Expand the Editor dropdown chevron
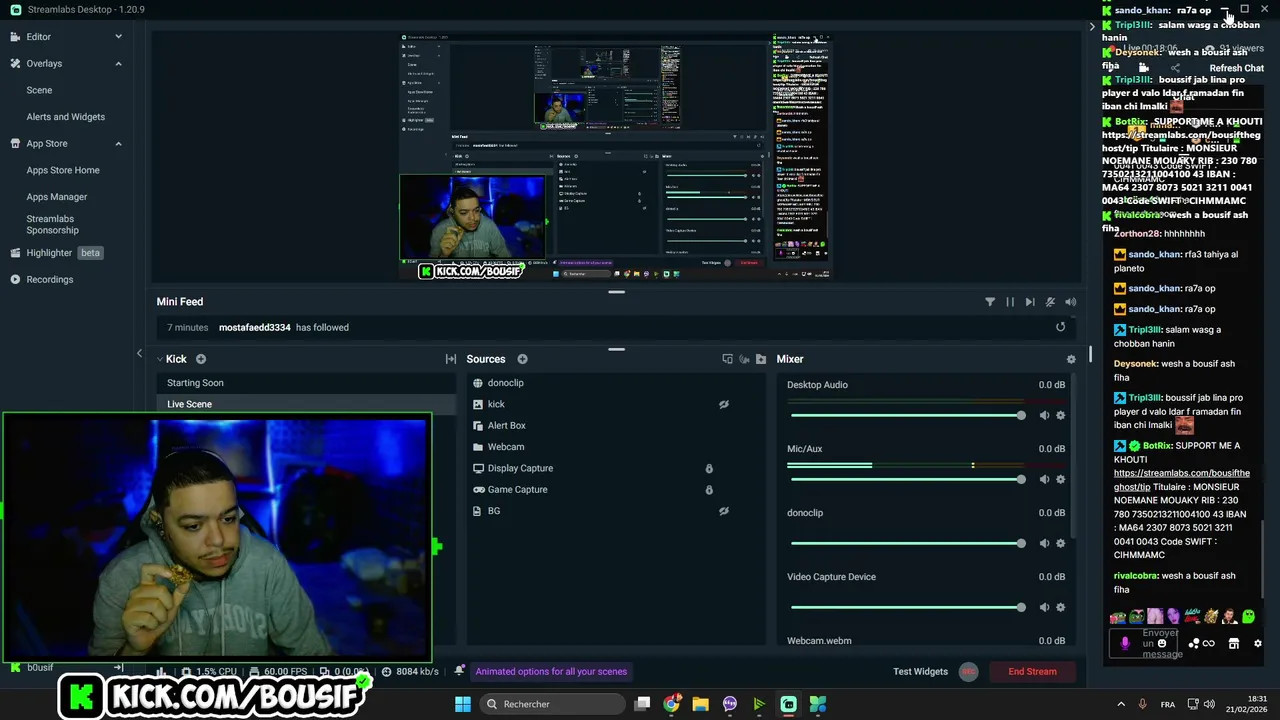Image resolution: width=1280 pixels, height=720 pixels. coord(118,37)
